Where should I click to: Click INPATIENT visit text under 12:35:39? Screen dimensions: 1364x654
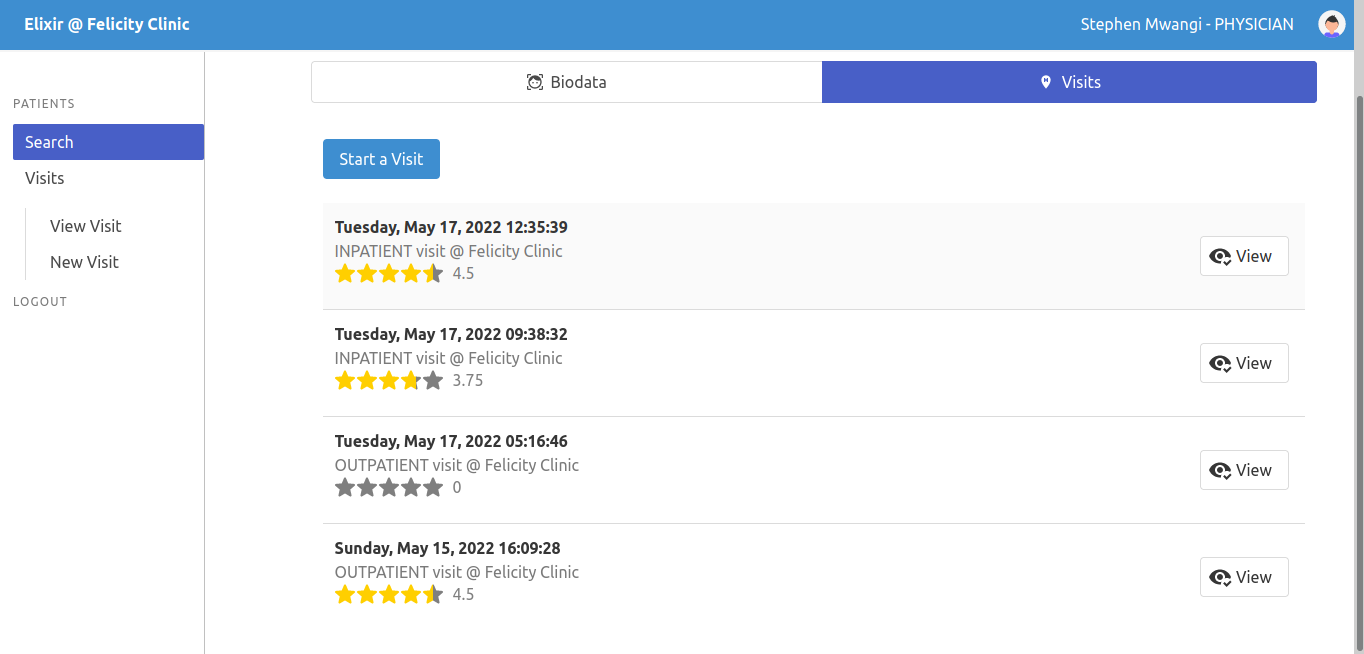click(449, 251)
